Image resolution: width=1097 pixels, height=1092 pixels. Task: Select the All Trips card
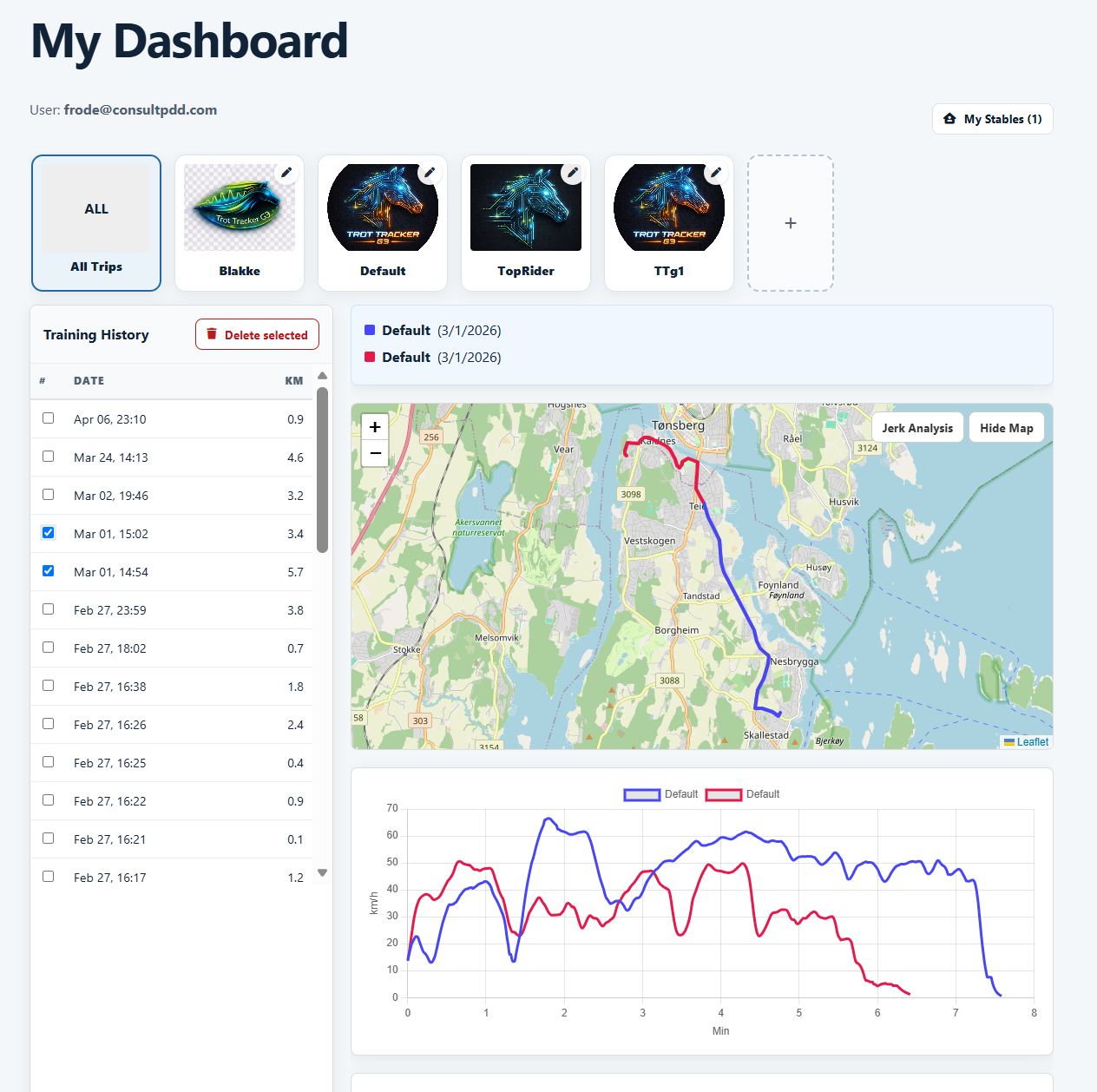pos(96,223)
